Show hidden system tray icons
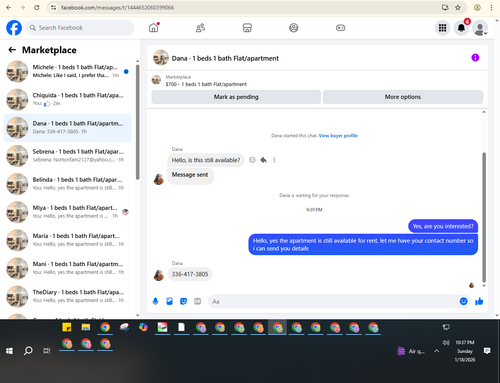500x383 pixels. [x=437, y=351]
